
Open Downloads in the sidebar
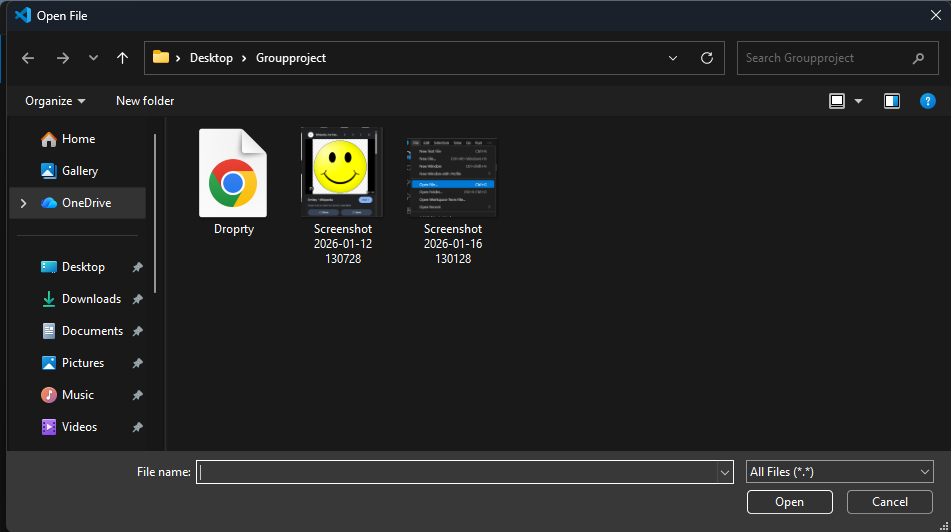91,299
